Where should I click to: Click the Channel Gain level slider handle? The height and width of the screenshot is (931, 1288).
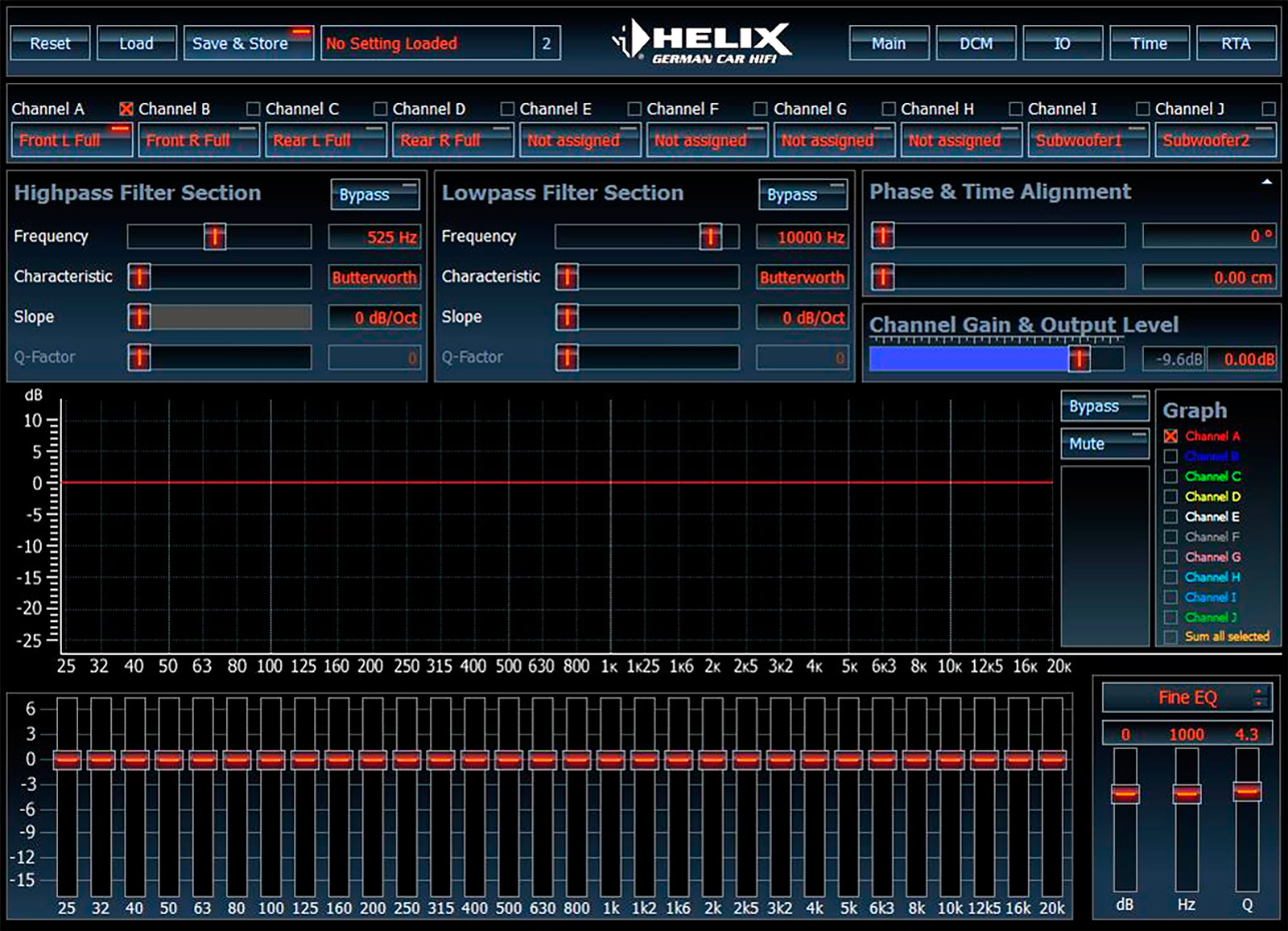point(1079,359)
